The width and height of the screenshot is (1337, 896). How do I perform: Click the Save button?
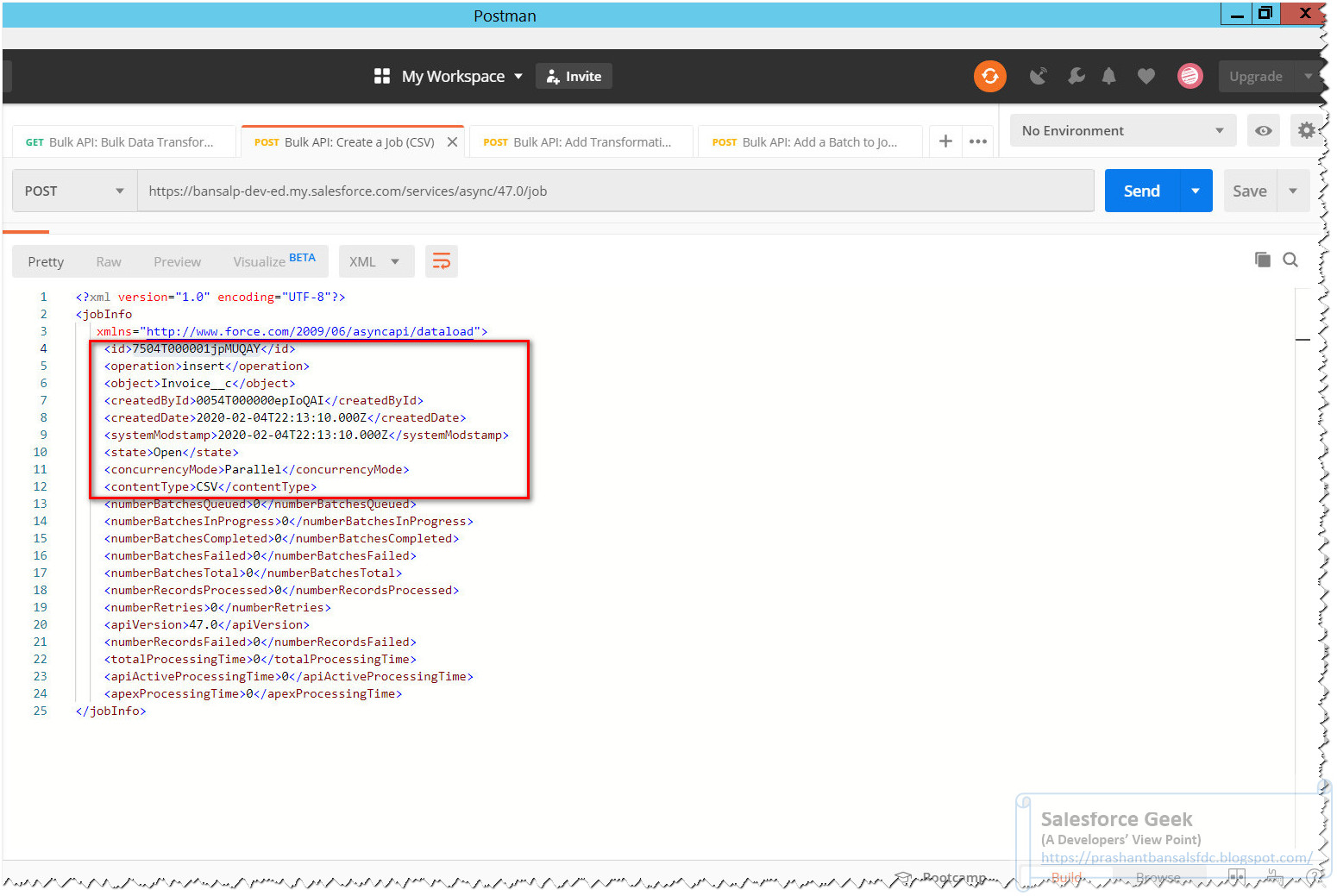1250,191
